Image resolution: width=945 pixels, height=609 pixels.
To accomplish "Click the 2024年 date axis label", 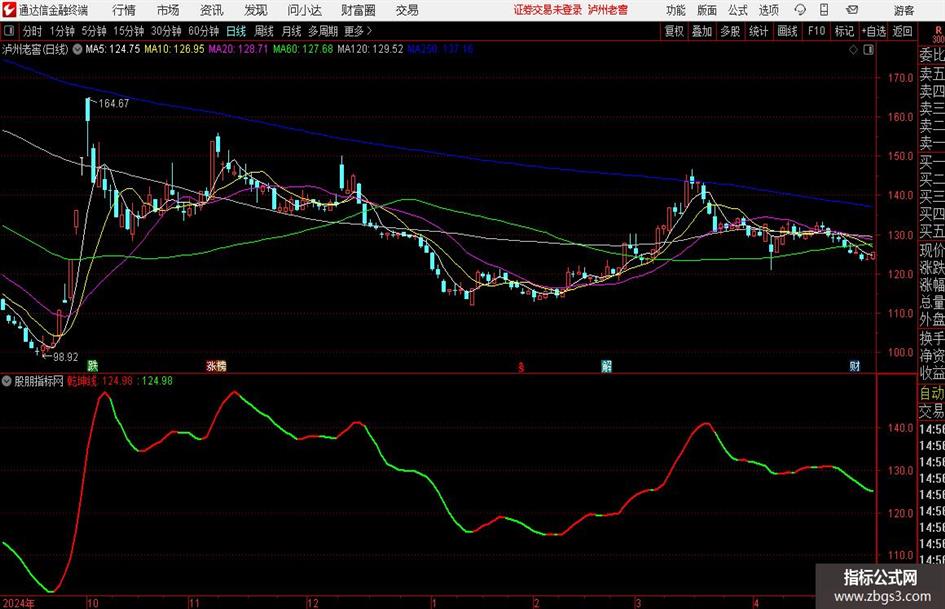I will pyautogui.click(x=18, y=603).
